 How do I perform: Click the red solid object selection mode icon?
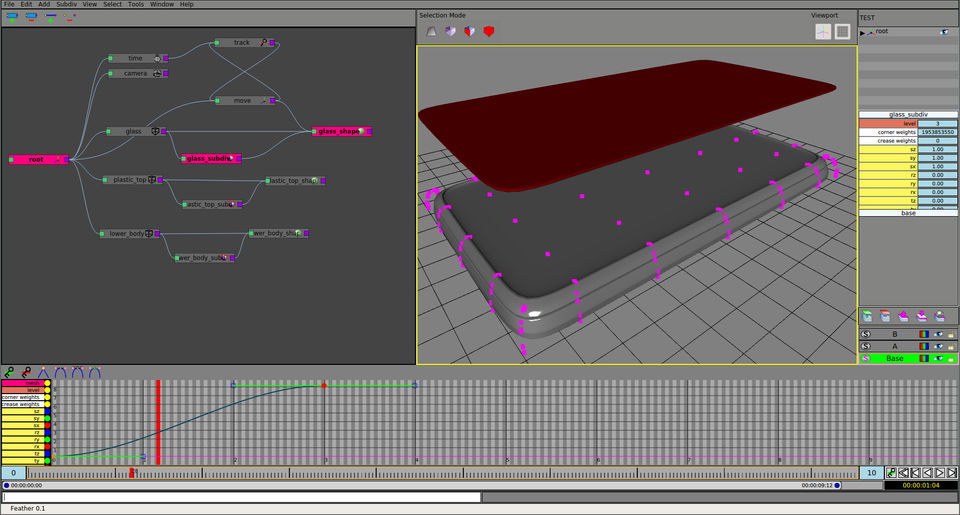489,31
